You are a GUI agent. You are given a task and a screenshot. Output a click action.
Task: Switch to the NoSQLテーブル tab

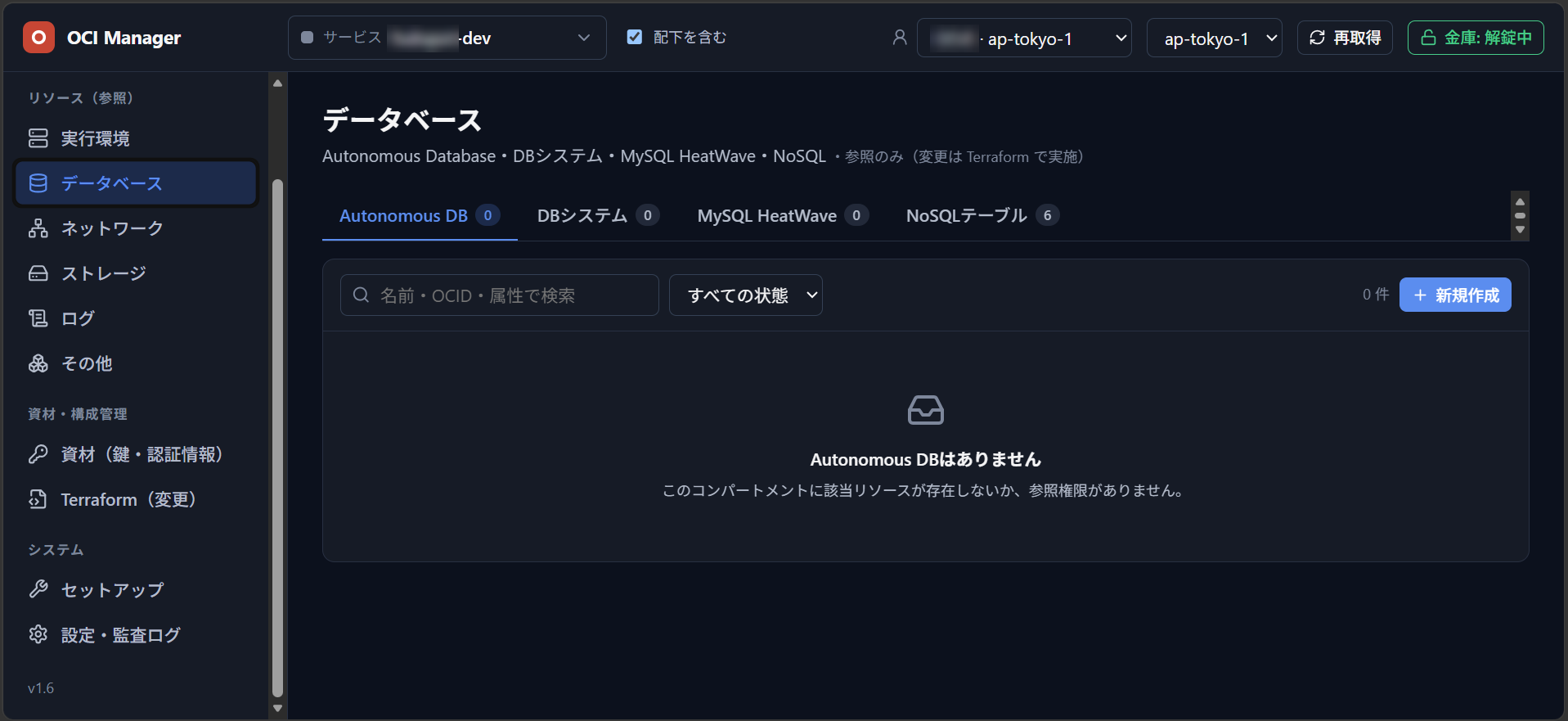pyautogui.click(x=982, y=216)
